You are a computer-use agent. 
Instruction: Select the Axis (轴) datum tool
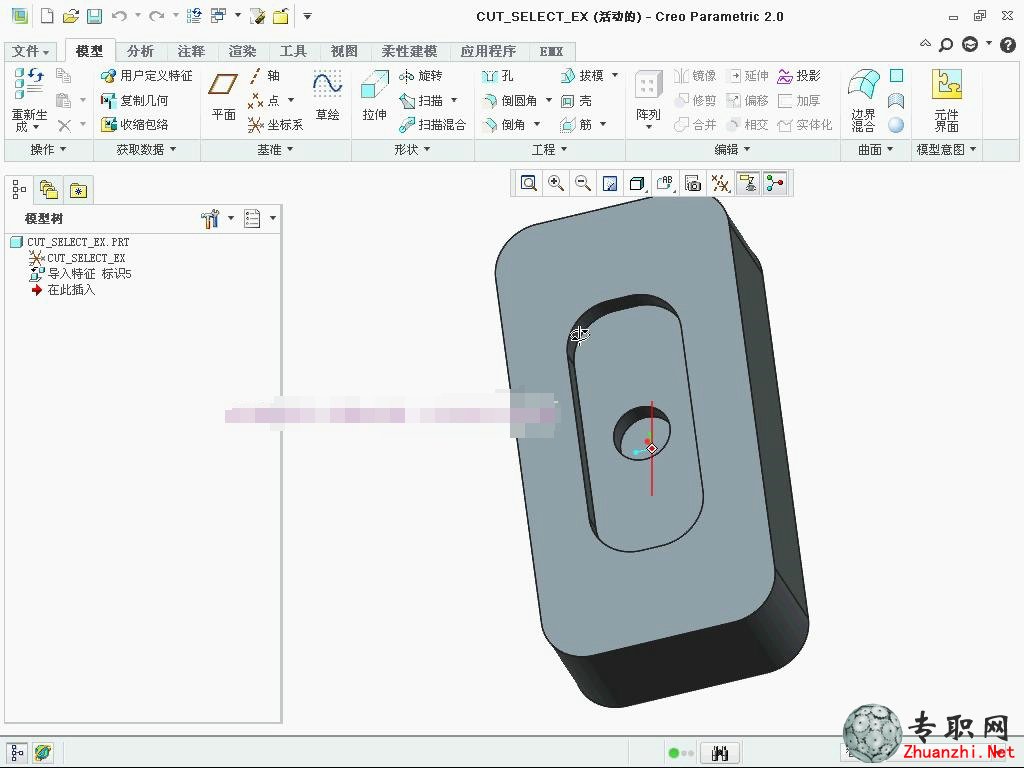pyautogui.click(x=264, y=76)
